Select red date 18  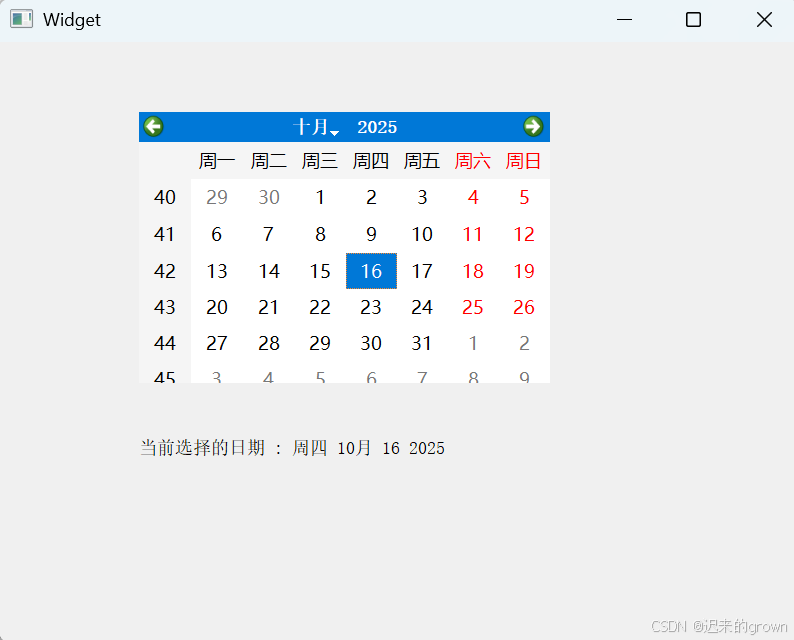[x=473, y=271]
